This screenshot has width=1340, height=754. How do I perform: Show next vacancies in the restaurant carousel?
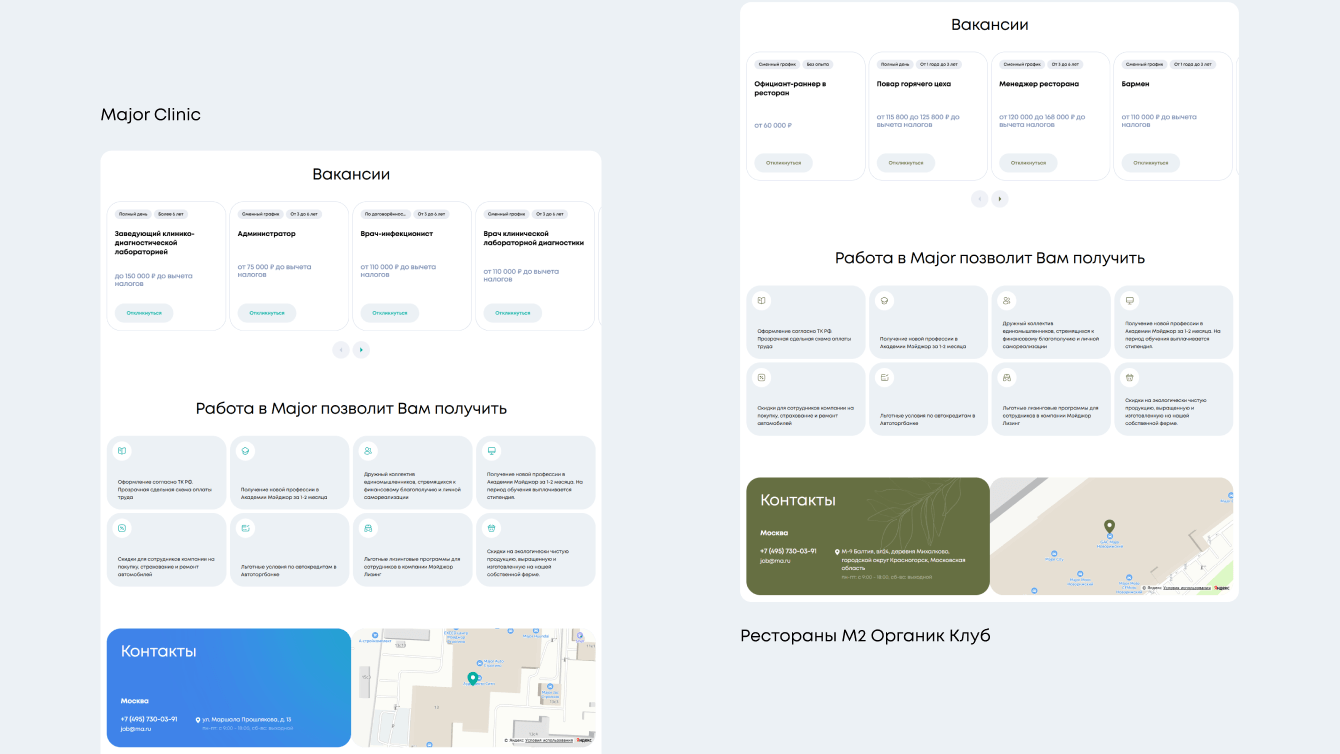click(x=1000, y=198)
